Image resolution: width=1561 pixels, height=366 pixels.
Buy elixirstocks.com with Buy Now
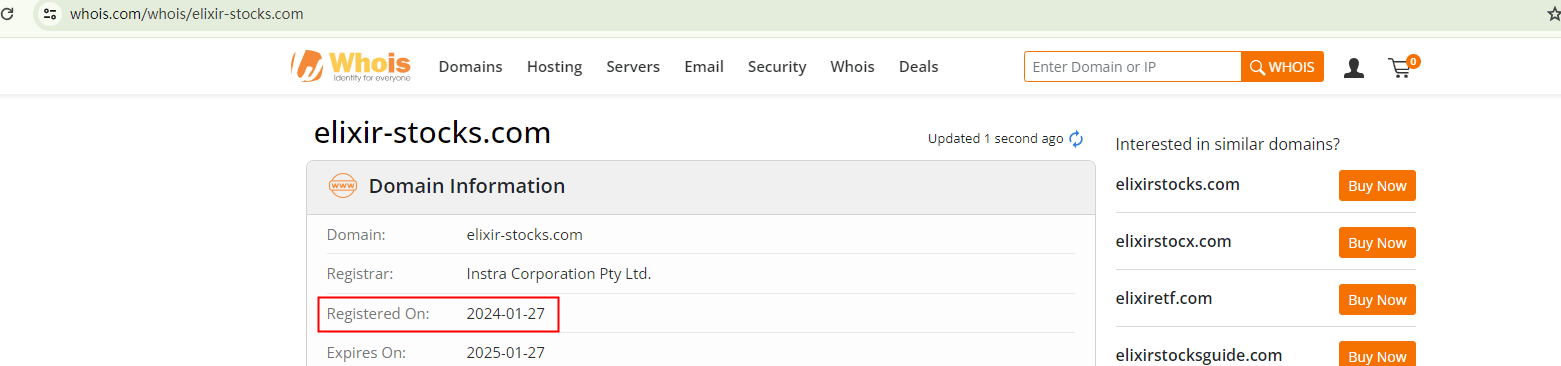tap(1377, 186)
